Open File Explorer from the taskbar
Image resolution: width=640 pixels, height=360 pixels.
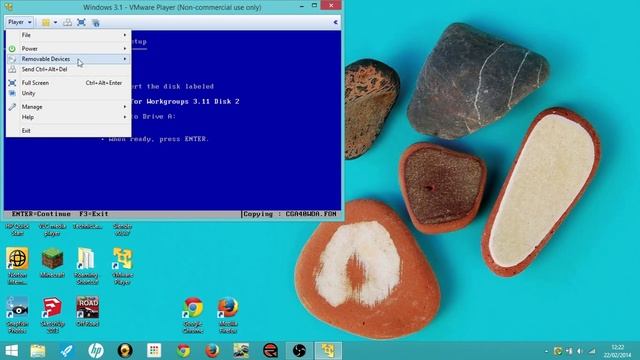(38, 351)
